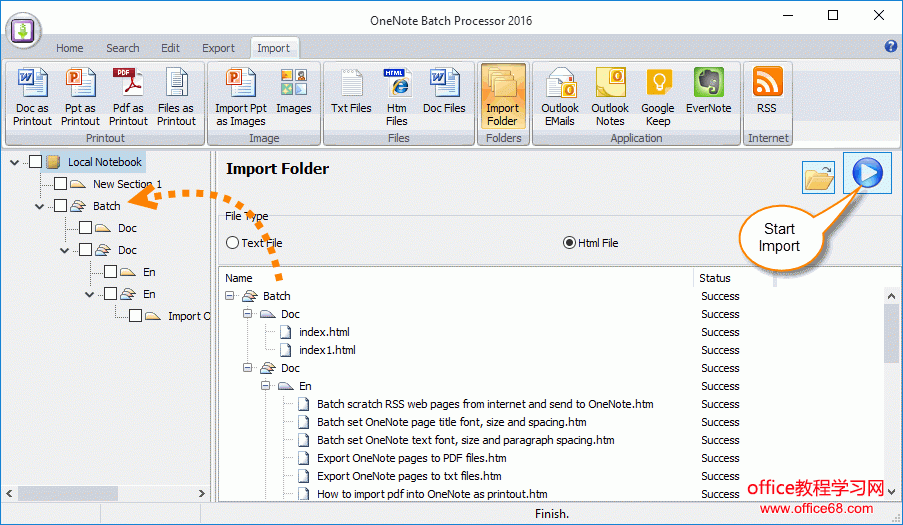Screen dimensions: 903x525
Task: Check the New Section 1 checkbox
Action: [60, 184]
